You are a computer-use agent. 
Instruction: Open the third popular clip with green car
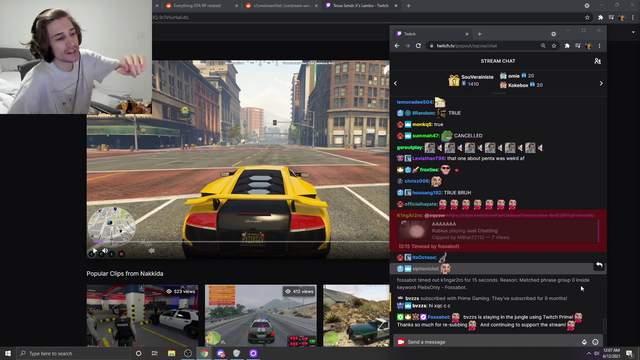(356, 316)
